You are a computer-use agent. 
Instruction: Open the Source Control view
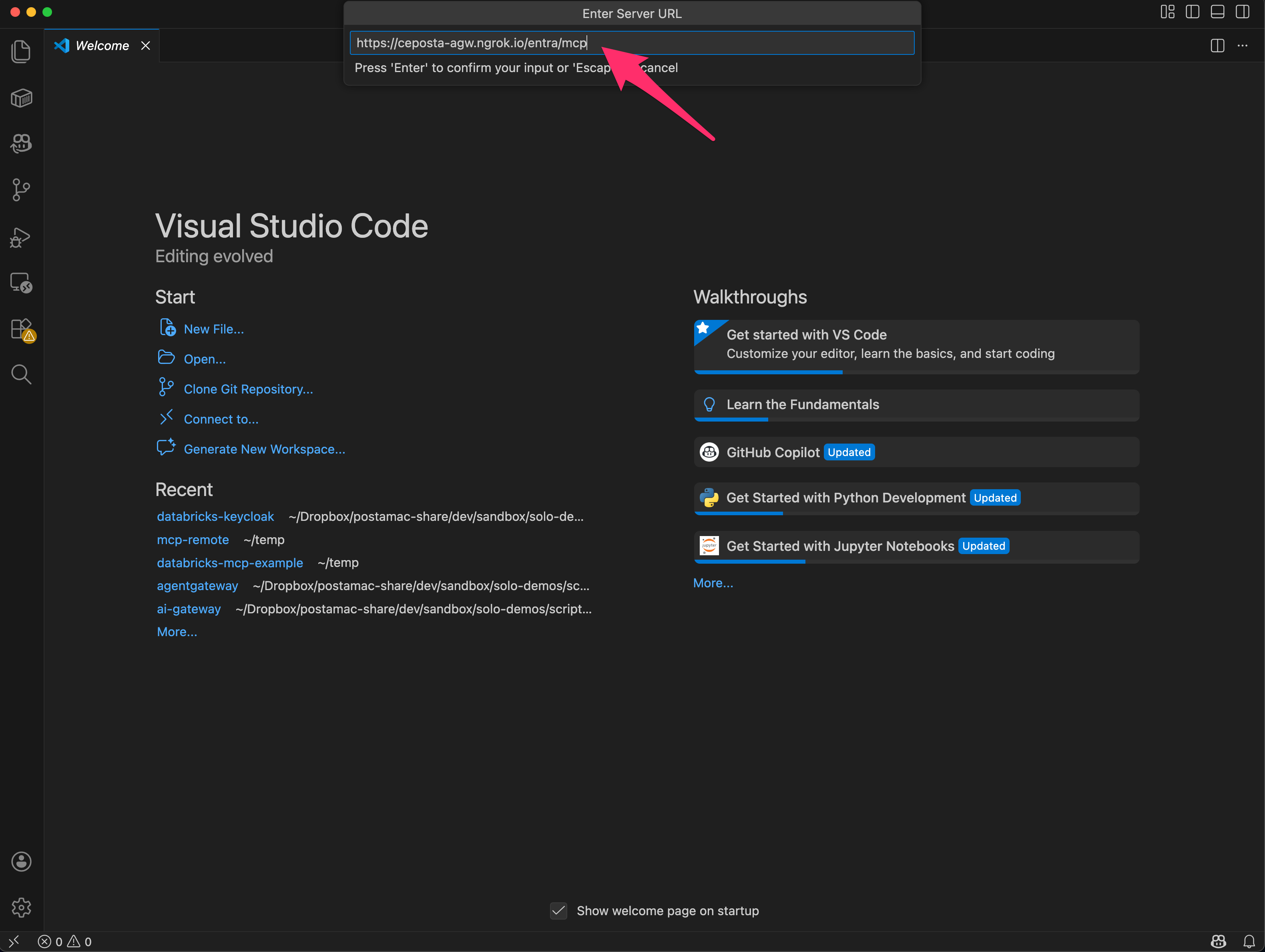click(21, 190)
